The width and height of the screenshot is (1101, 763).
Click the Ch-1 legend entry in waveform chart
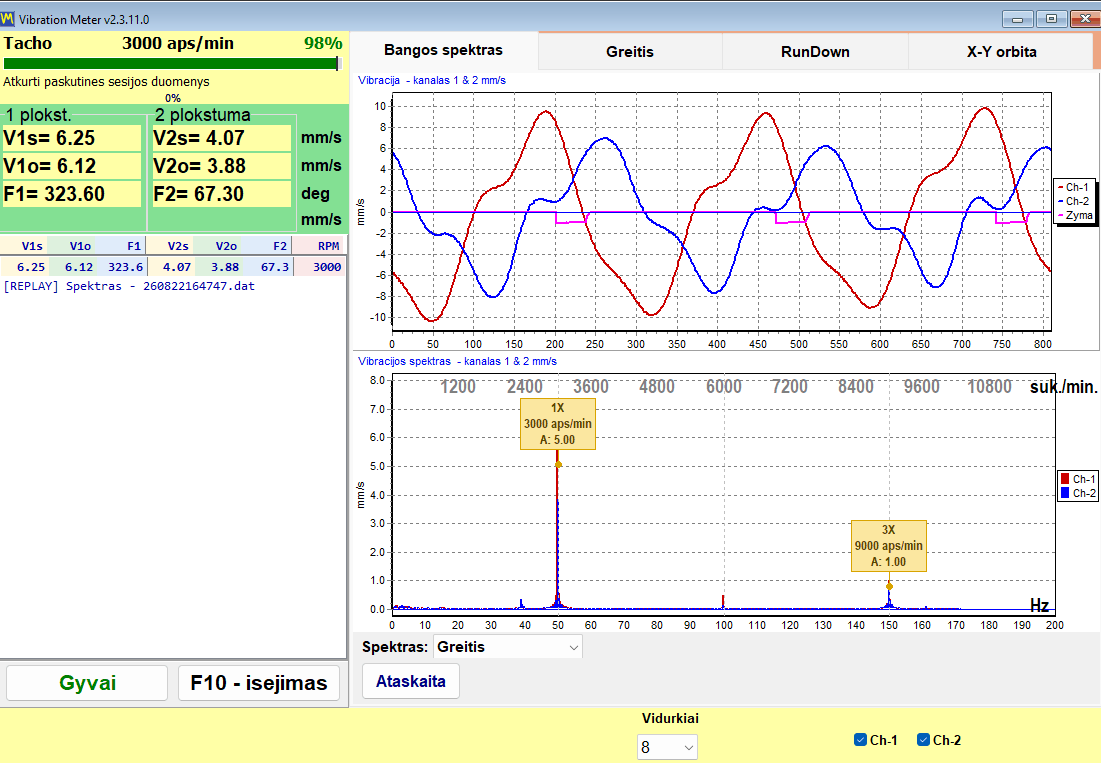tap(1073, 187)
